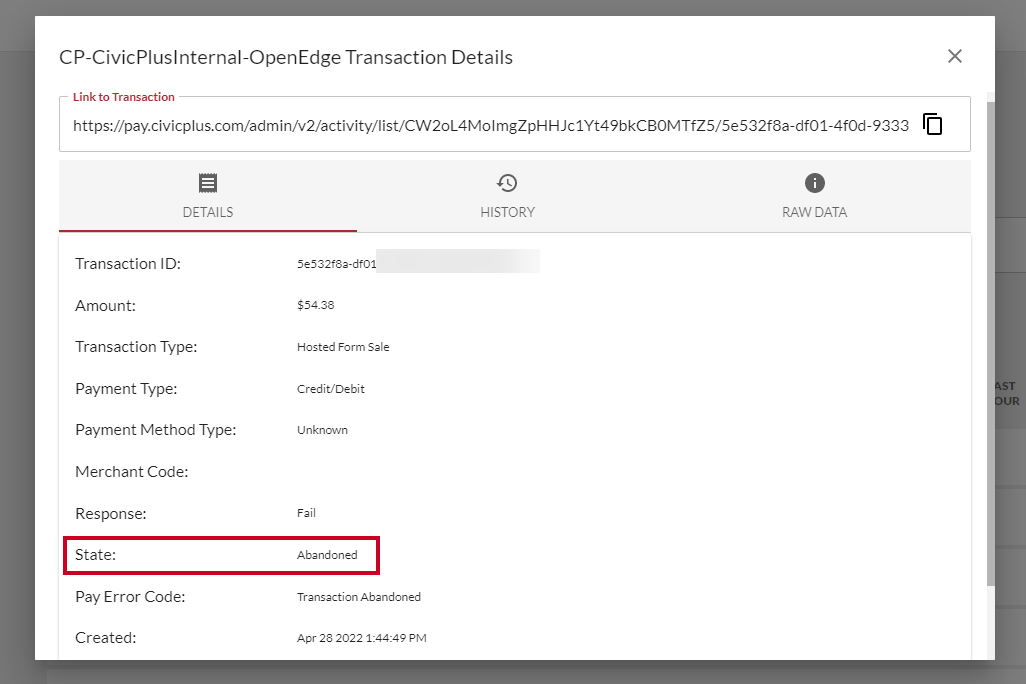Select the Details tab
1026x684 pixels.
click(207, 196)
